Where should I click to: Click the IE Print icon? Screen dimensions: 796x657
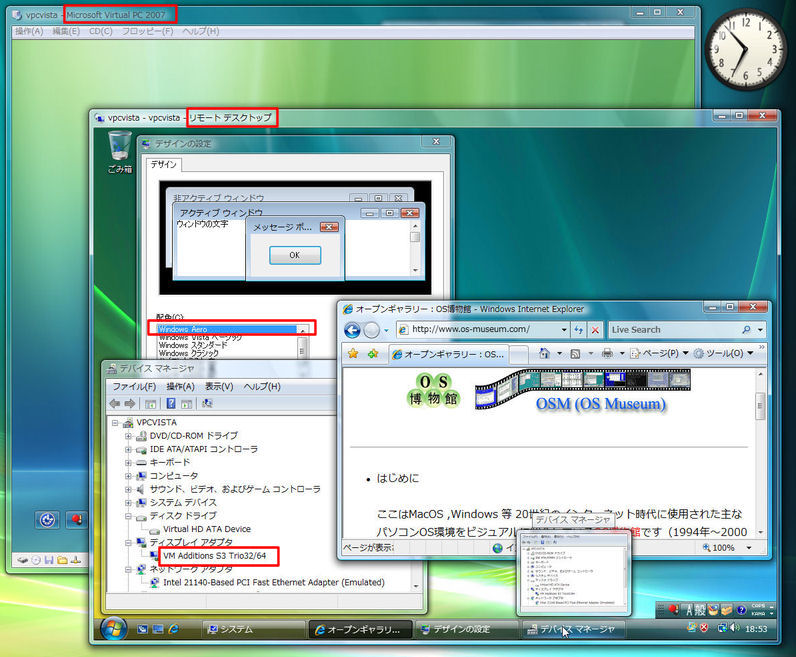tap(607, 353)
